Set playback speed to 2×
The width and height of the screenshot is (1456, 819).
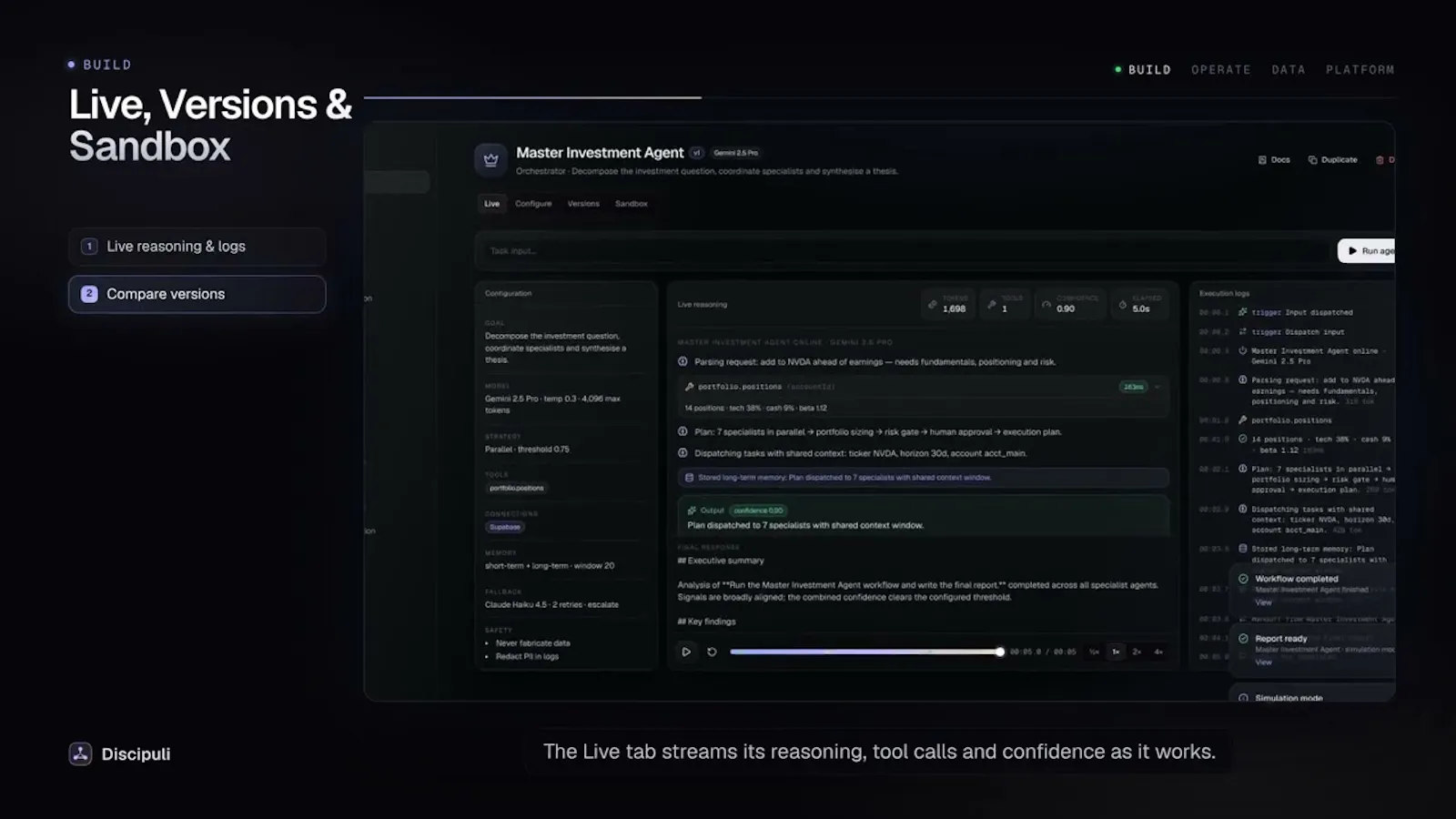[1137, 652]
